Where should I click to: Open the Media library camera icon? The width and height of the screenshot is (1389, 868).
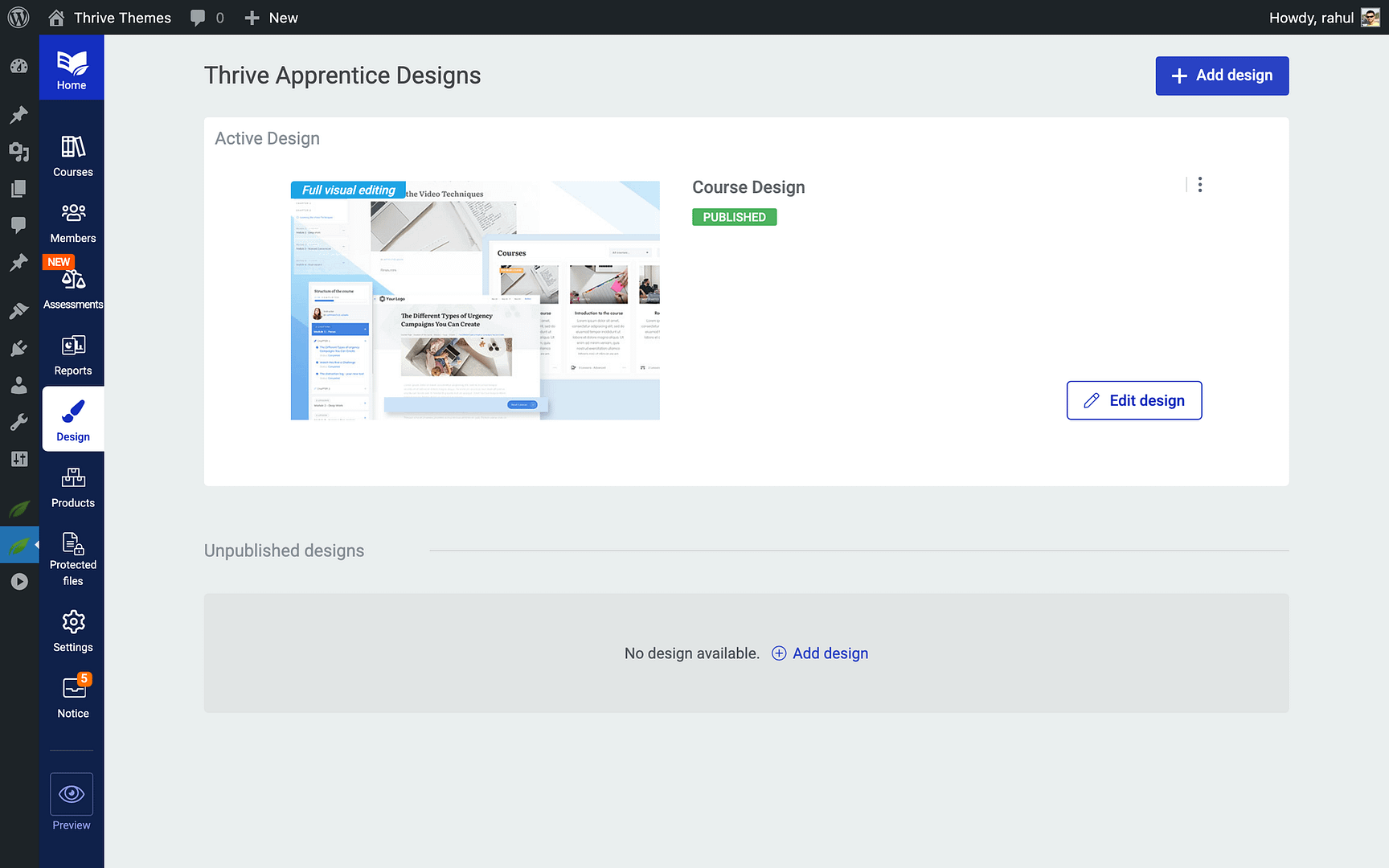tap(19, 152)
